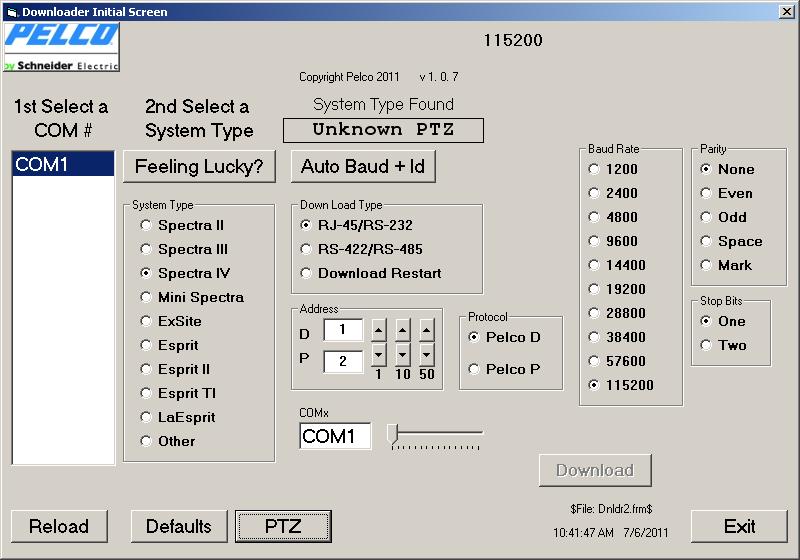Image resolution: width=800 pixels, height=560 pixels.
Task: Set baud rate to 1200
Action: [x=613, y=169]
